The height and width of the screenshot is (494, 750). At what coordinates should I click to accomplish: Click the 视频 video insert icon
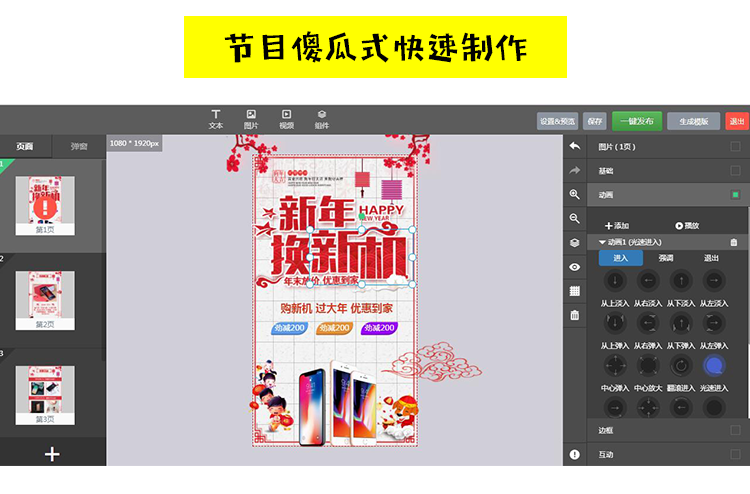pos(287,119)
